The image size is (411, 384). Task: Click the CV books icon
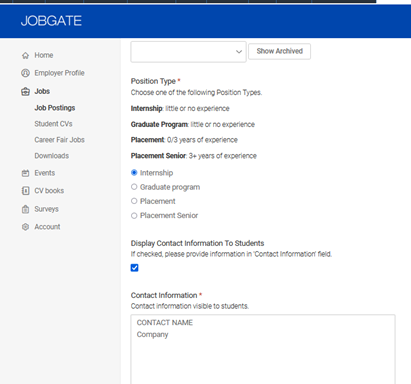(25, 191)
